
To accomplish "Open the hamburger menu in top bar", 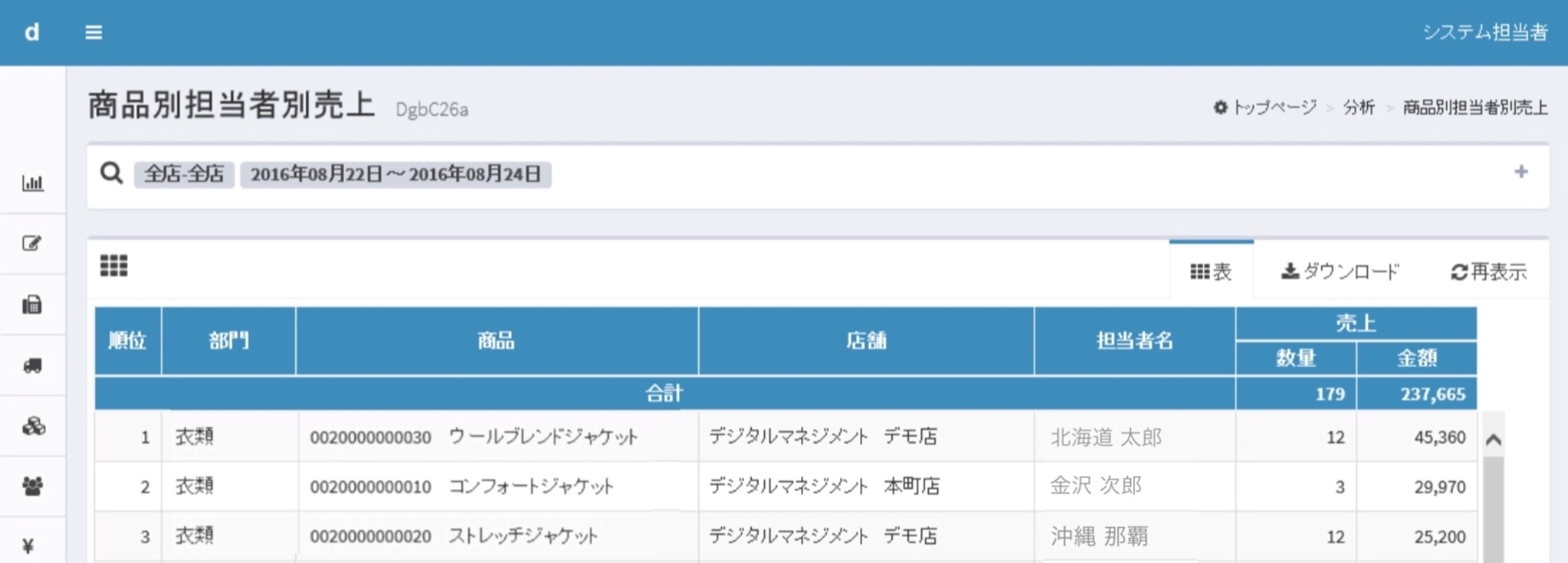I will tap(94, 32).
